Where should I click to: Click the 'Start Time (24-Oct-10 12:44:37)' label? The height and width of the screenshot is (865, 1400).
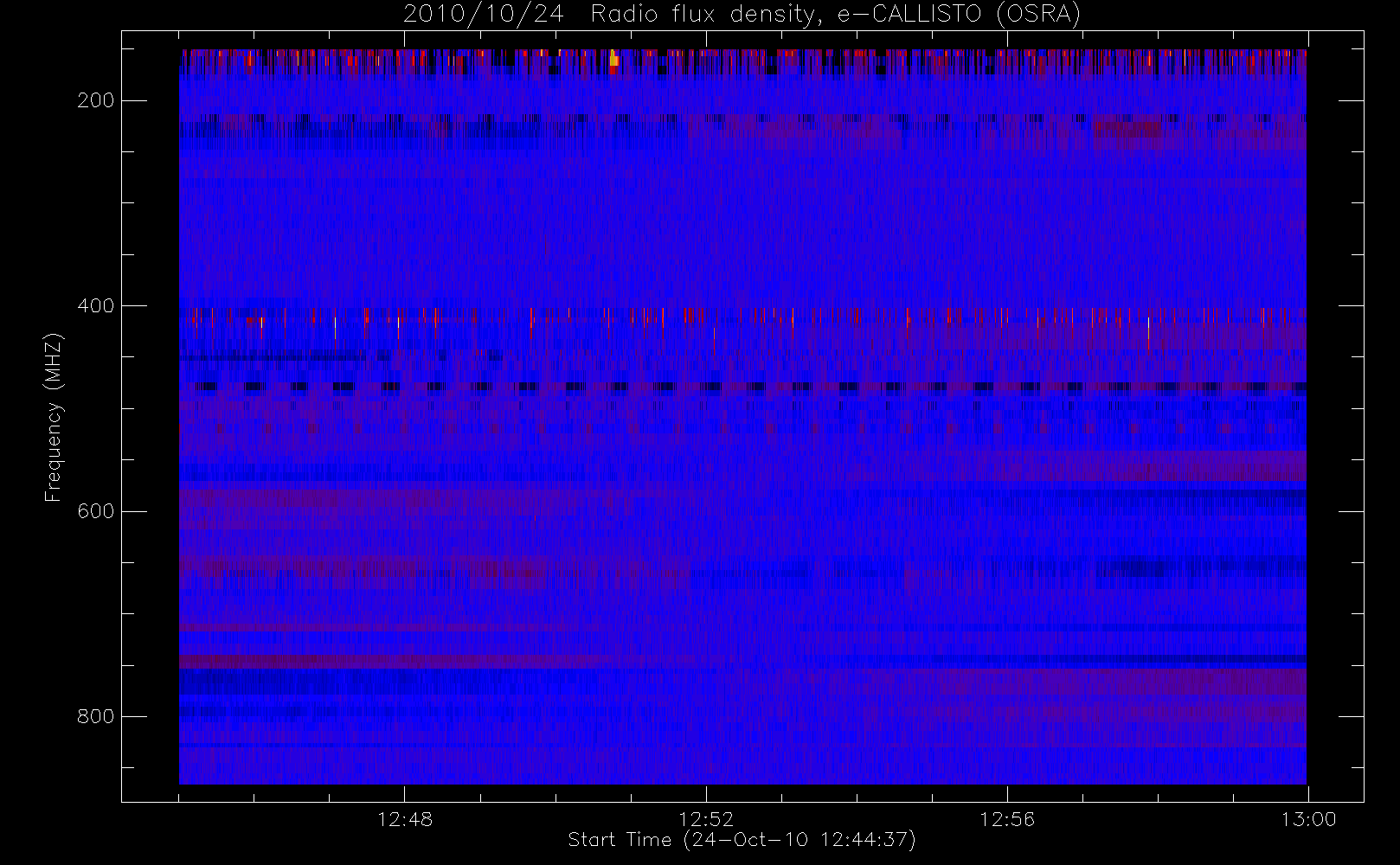point(742,840)
